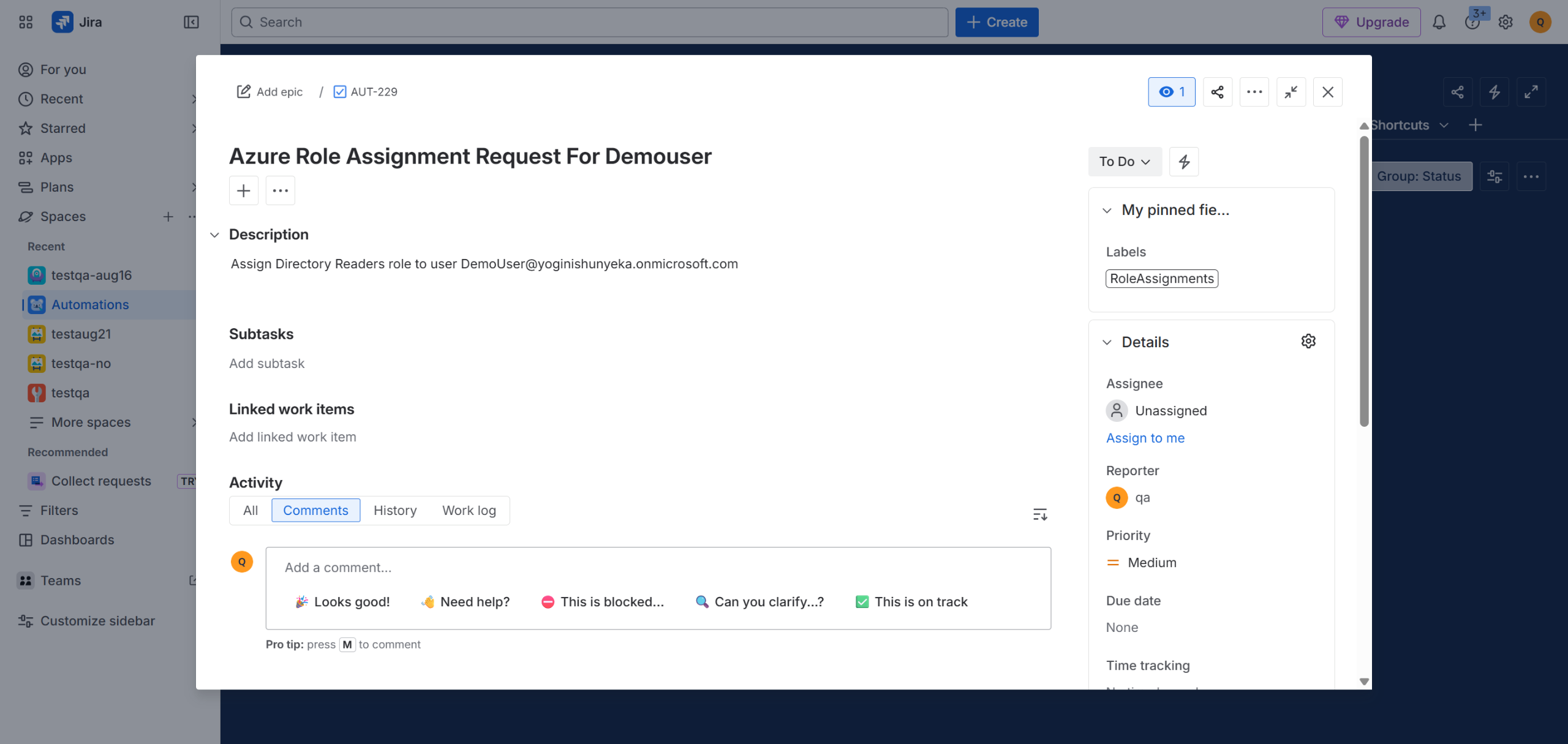
Task: Open the To Do status dropdown
Action: click(x=1125, y=162)
